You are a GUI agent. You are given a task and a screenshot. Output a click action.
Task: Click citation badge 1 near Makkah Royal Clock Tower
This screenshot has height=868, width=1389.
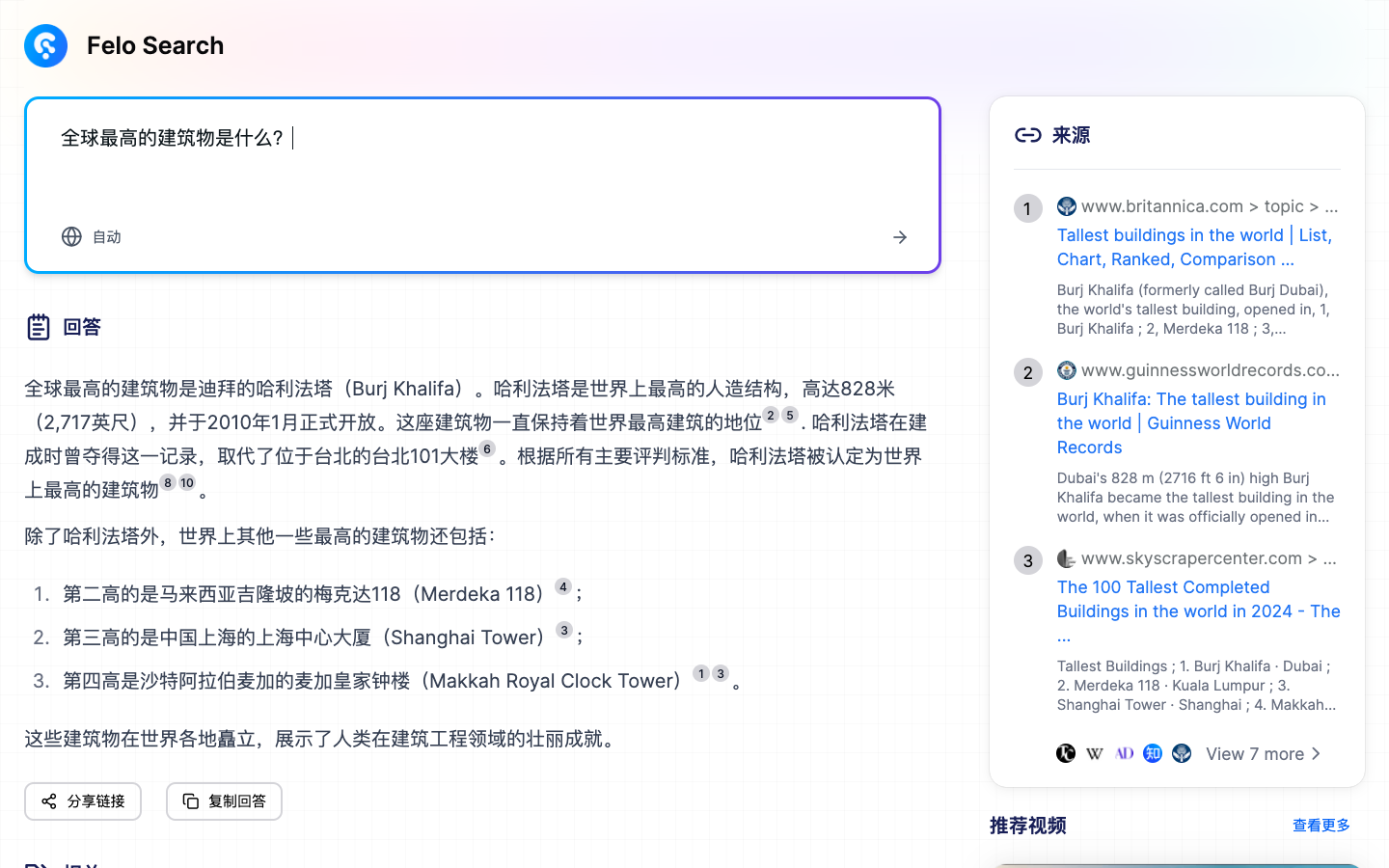click(700, 673)
